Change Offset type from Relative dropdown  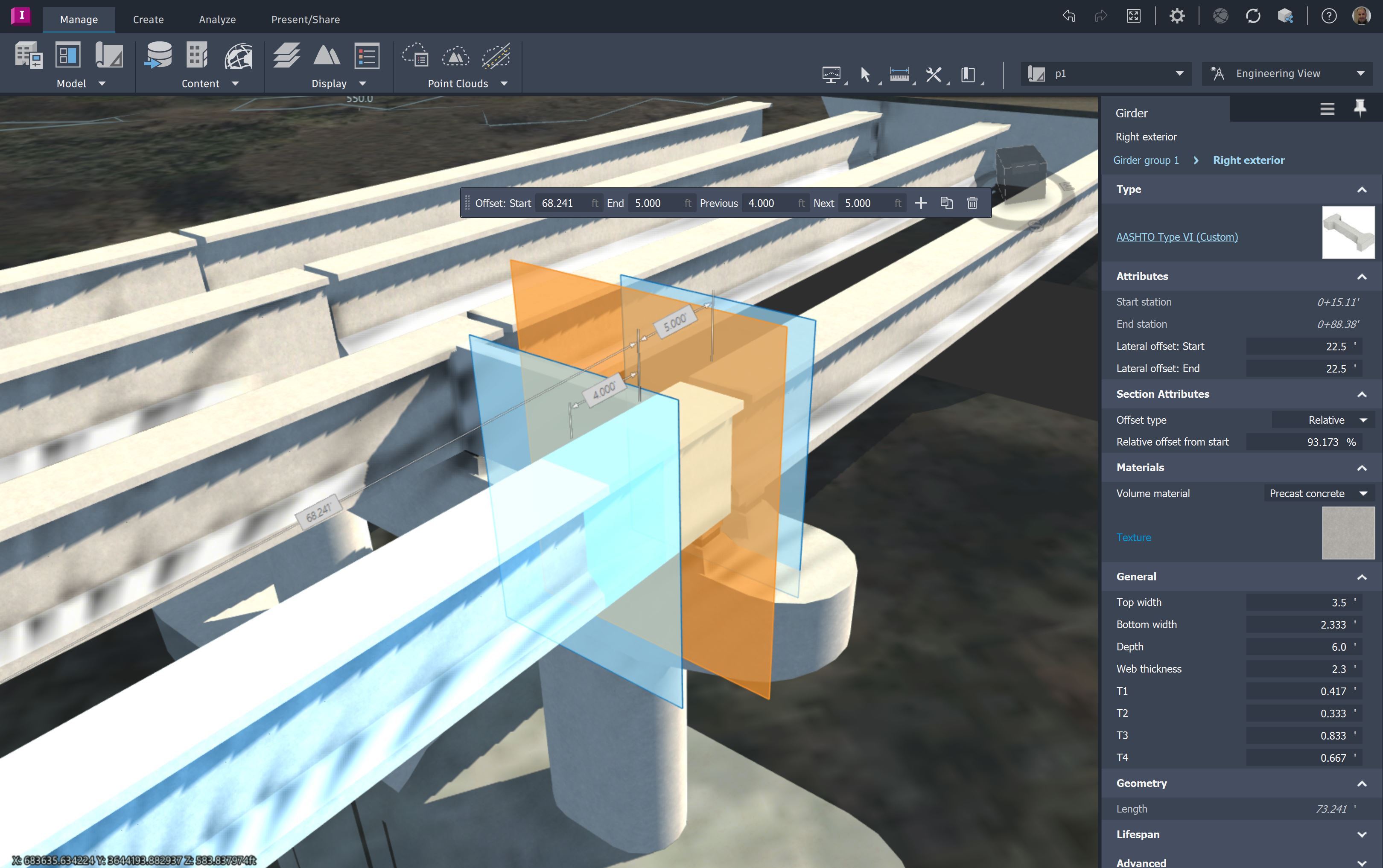(x=1323, y=419)
